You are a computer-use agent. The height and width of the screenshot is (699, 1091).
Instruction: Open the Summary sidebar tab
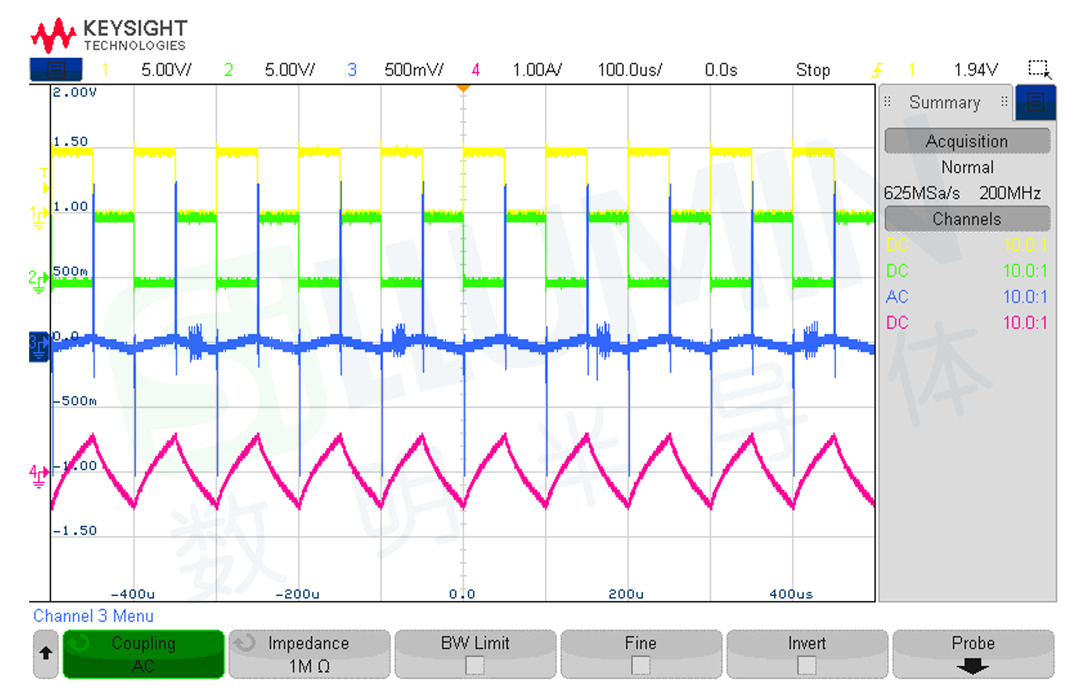[944, 102]
